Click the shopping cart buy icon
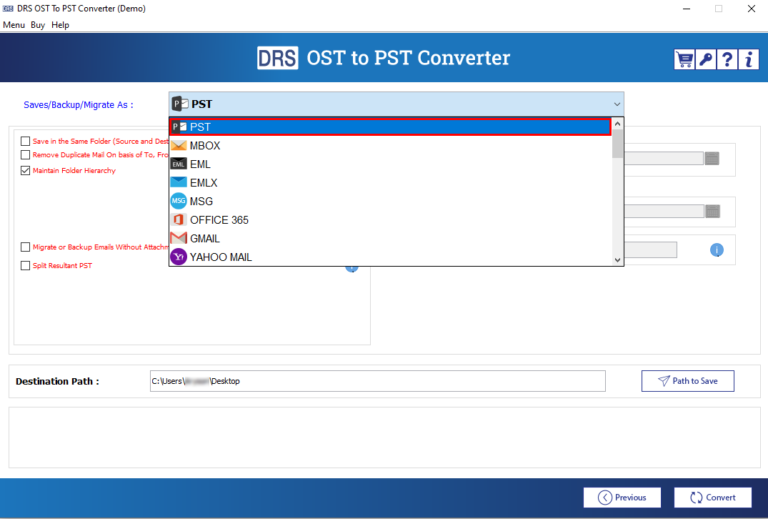Screen dimensions: 768x519 685,59
